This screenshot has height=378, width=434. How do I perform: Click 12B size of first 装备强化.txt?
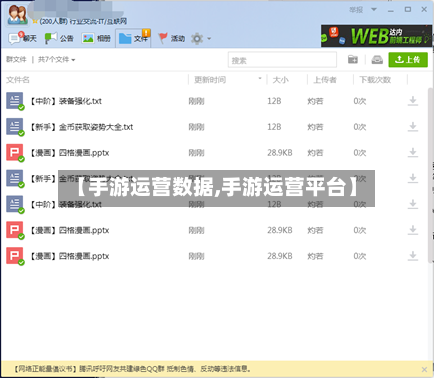pyautogui.click(x=274, y=101)
